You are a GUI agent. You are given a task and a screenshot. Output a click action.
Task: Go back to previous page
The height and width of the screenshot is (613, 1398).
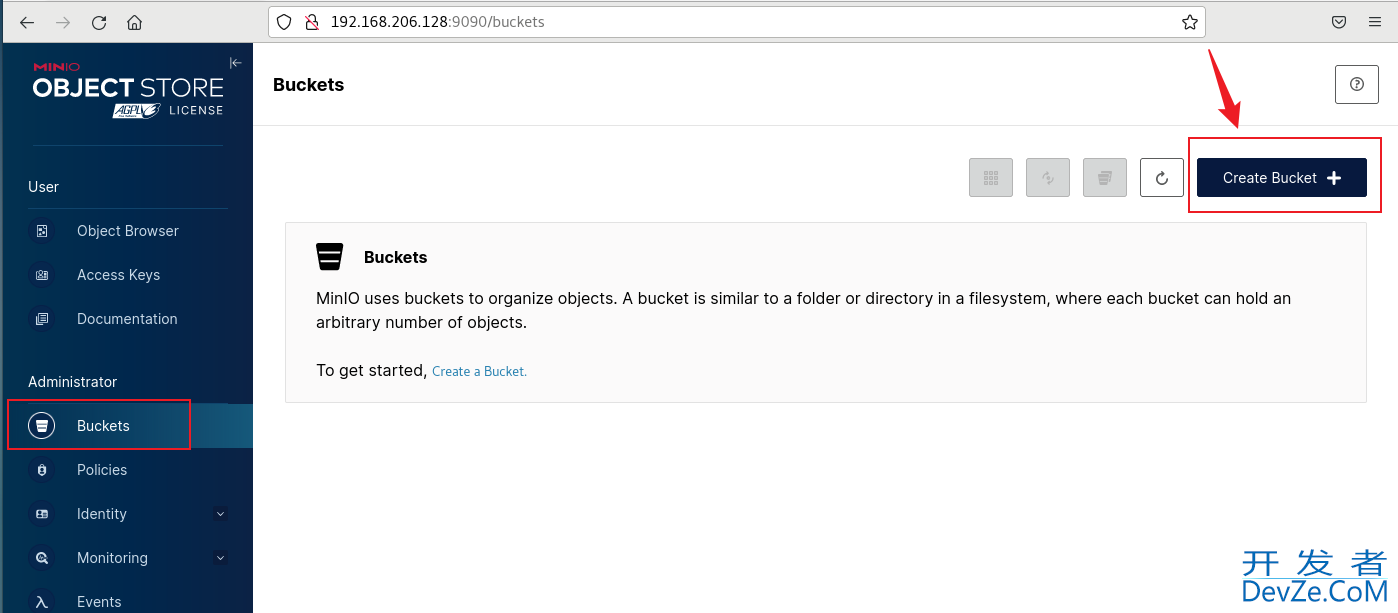coord(27,22)
